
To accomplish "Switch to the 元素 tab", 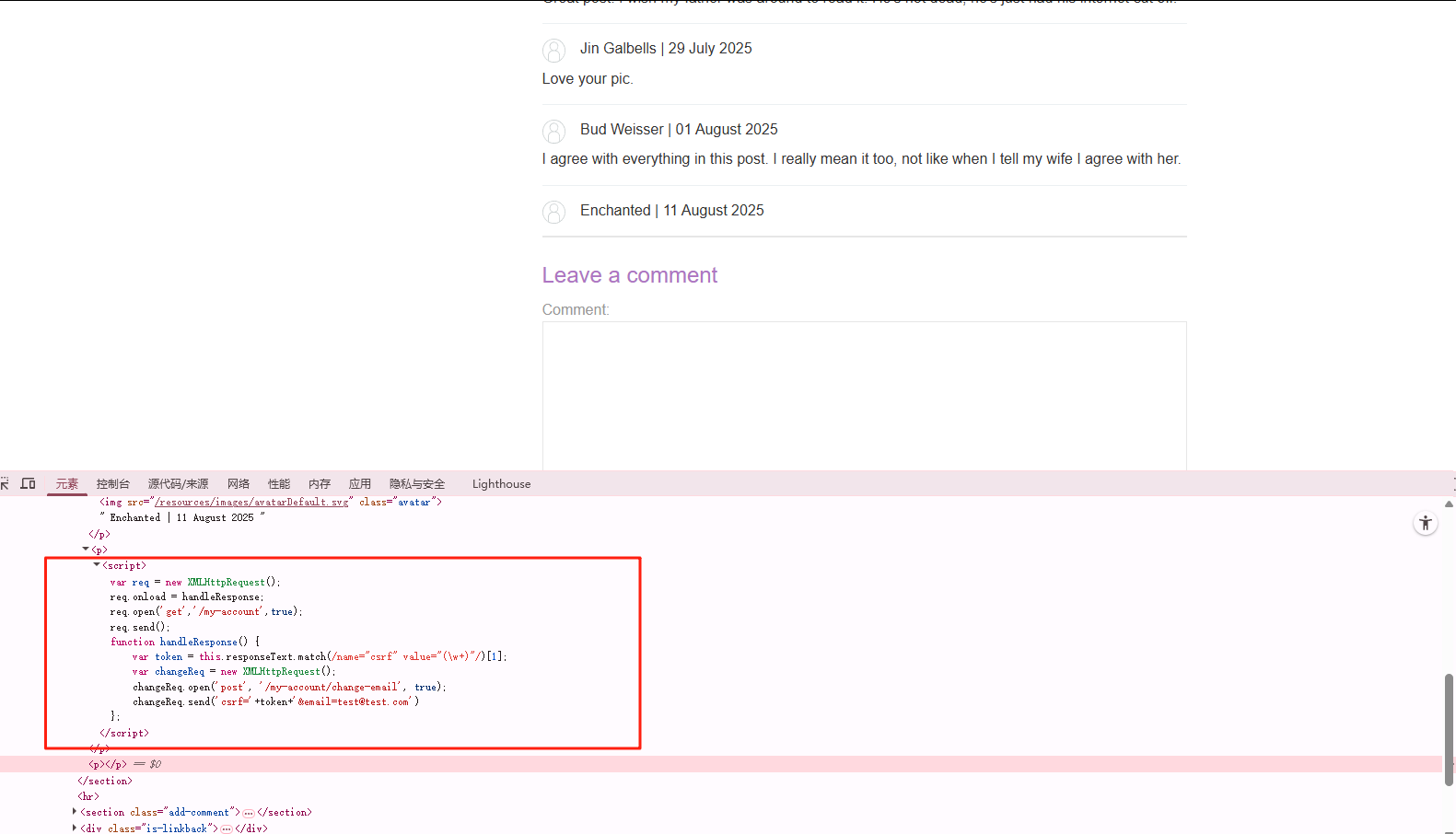I will [67, 483].
